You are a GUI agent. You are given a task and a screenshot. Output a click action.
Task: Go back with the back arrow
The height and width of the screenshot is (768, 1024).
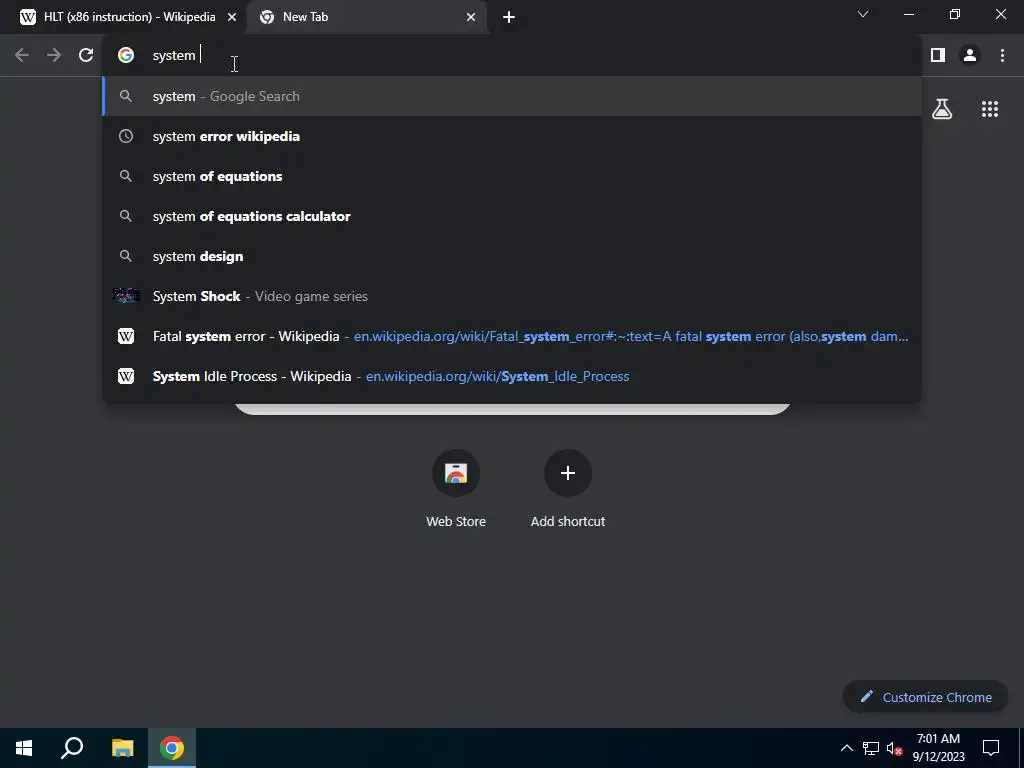(22, 56)
